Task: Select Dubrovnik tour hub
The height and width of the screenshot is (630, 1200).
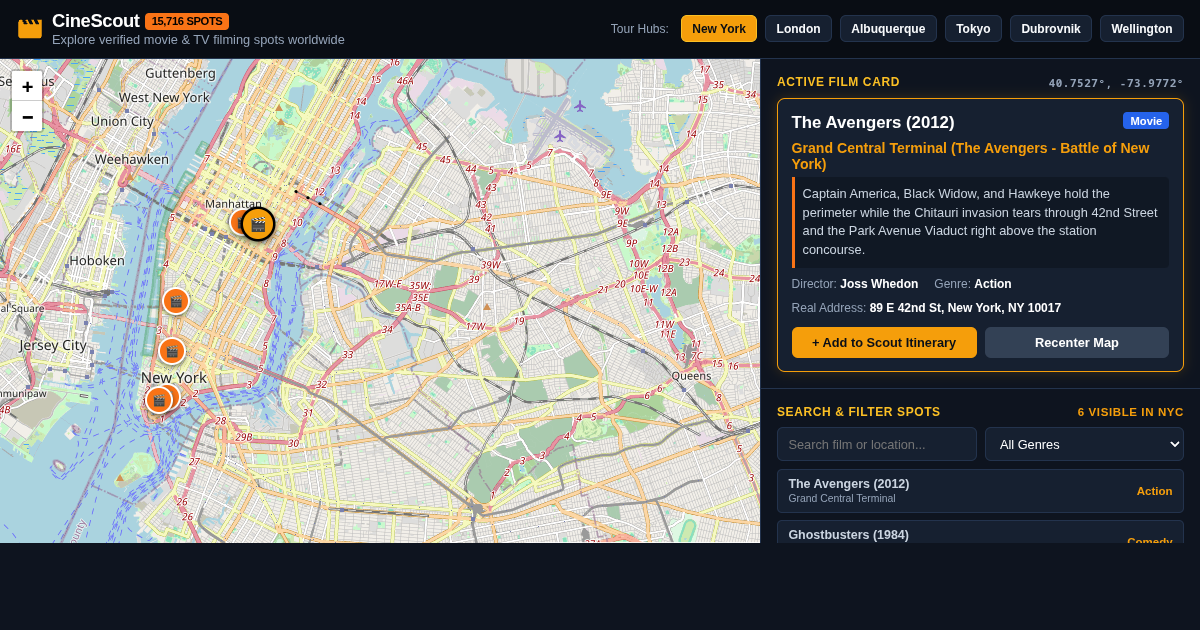Action: (1051, 29)
